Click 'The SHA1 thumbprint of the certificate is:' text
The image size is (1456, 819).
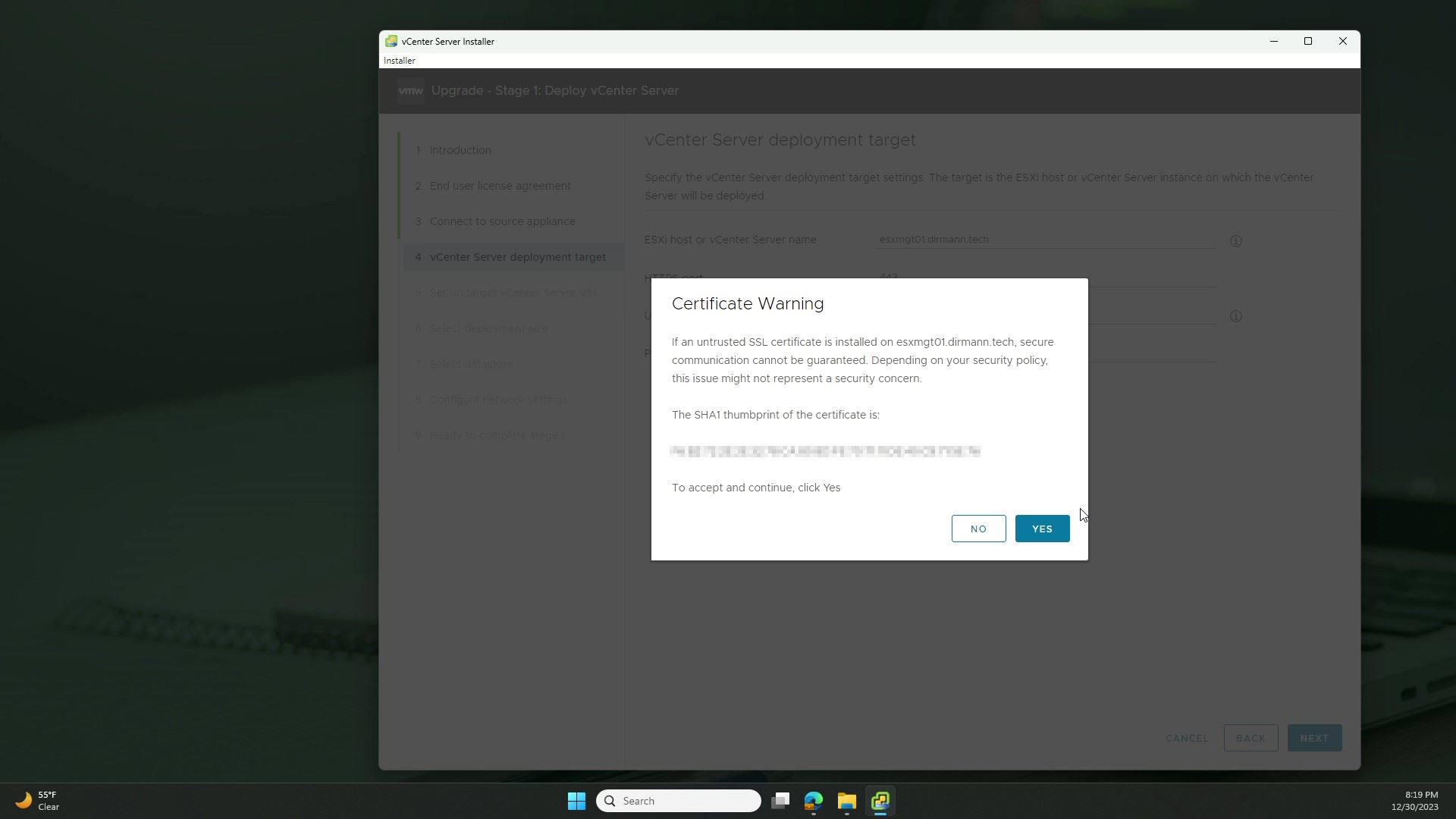(776, 415)
